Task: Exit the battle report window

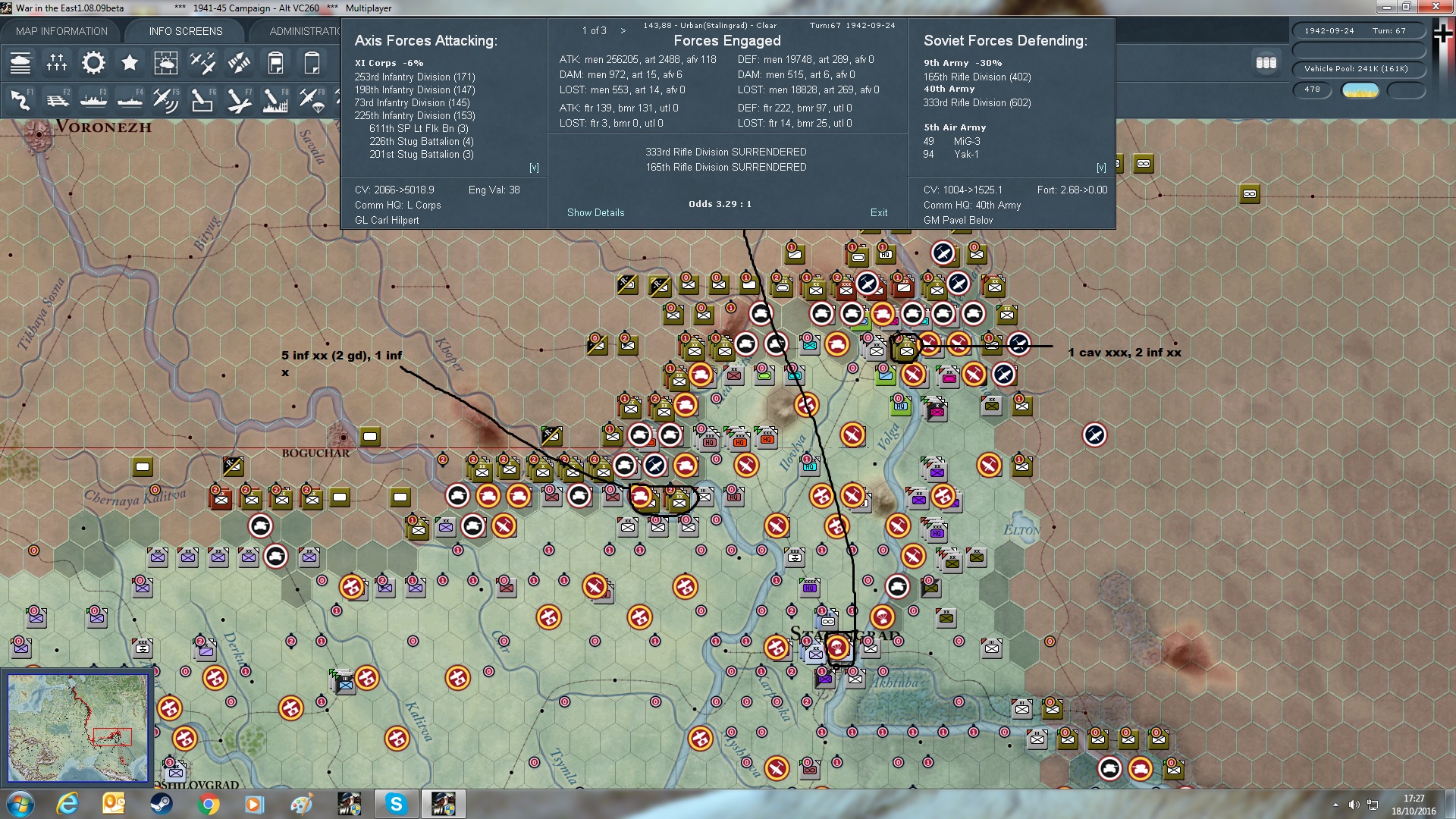Action: click(x=879, y=213)
